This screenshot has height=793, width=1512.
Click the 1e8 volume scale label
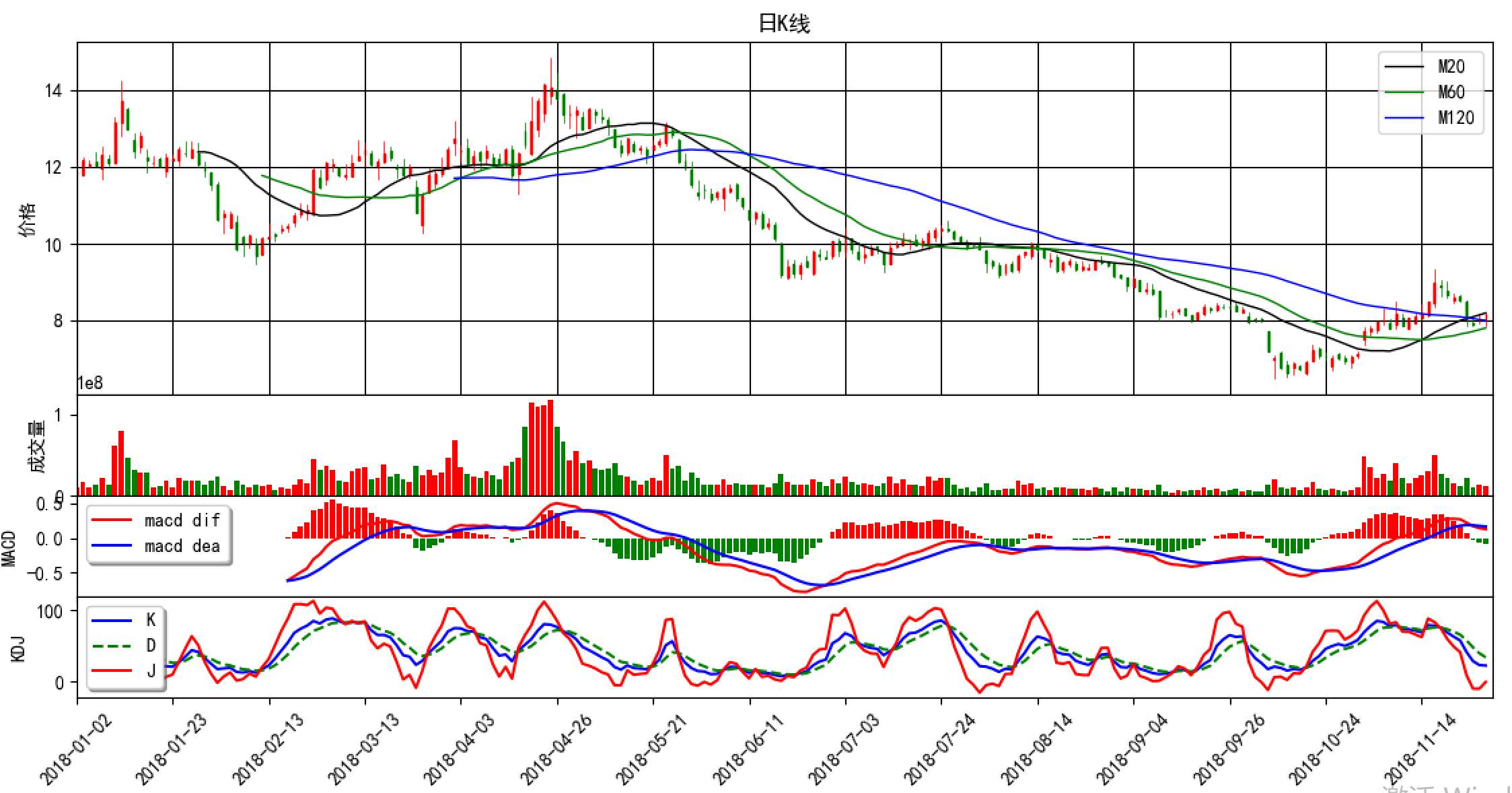click(x=91, y=384)
